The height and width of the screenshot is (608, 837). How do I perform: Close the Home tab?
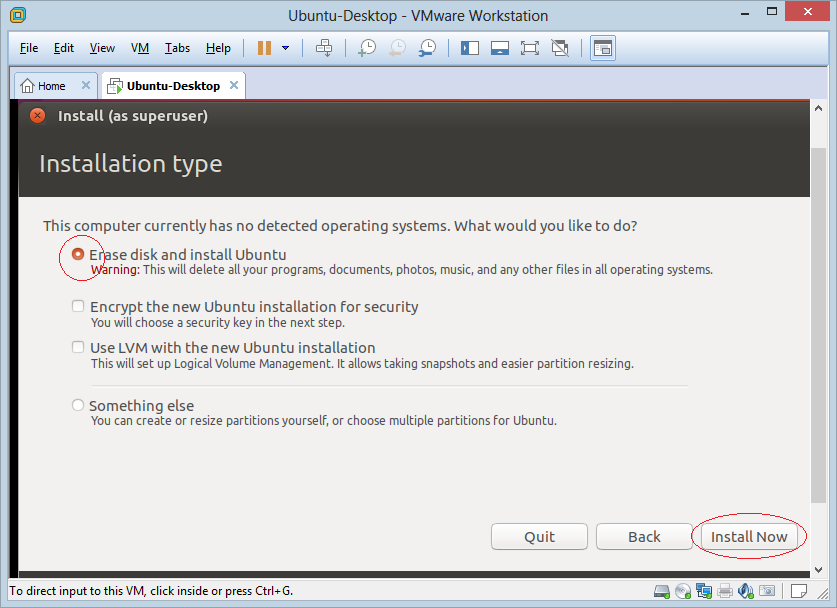pos(85,85)
